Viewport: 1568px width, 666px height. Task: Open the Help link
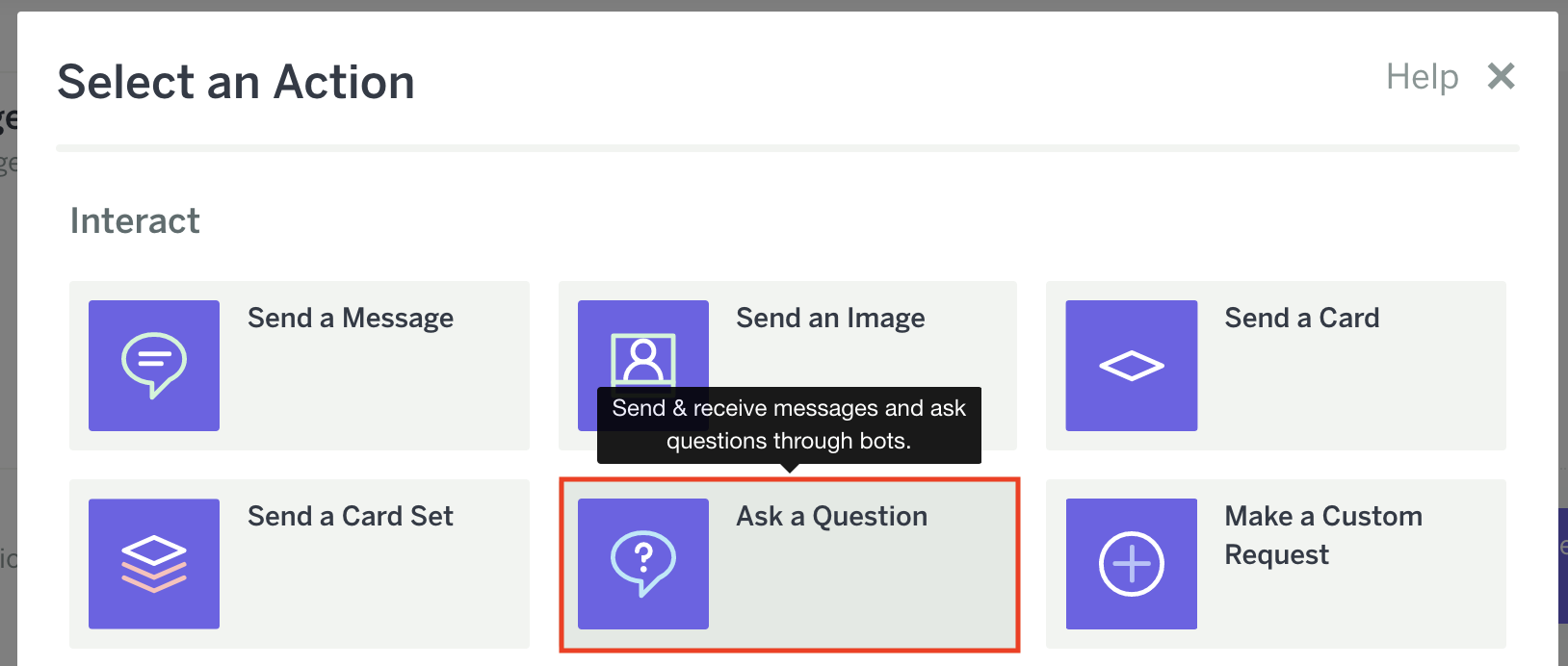(1422, 77)
